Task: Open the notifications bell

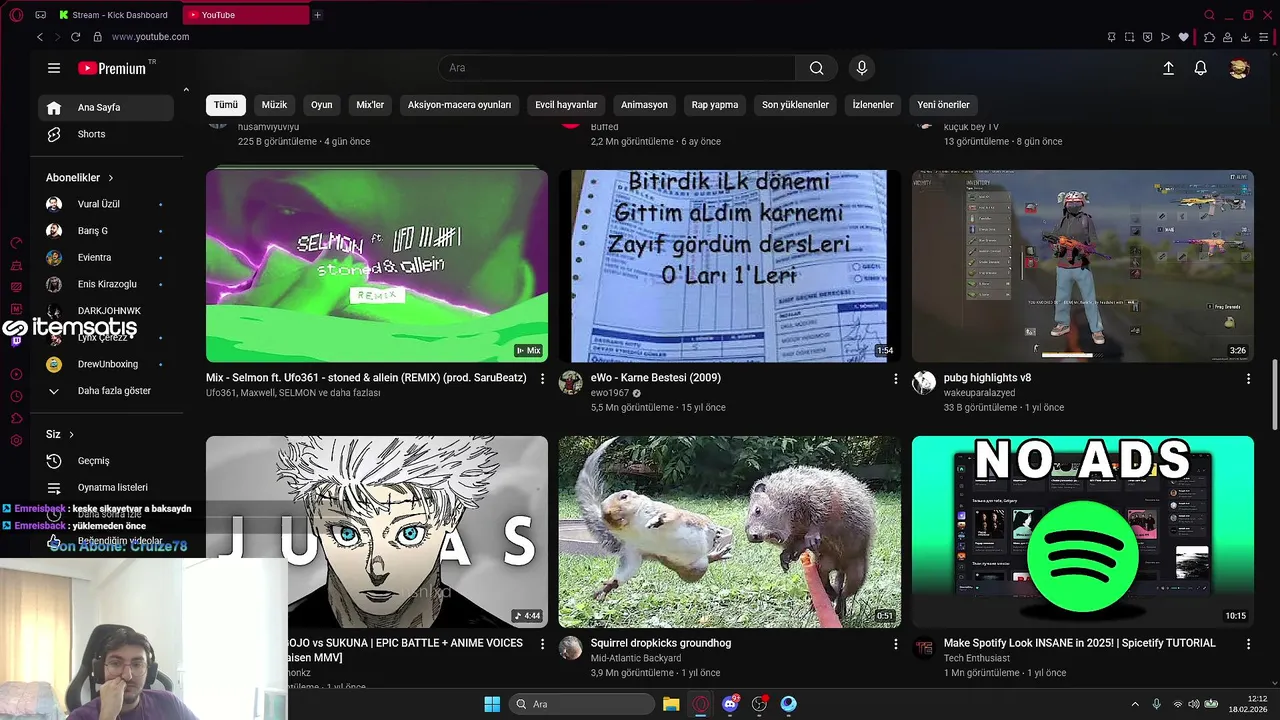Action: (x=1201, y=68)
